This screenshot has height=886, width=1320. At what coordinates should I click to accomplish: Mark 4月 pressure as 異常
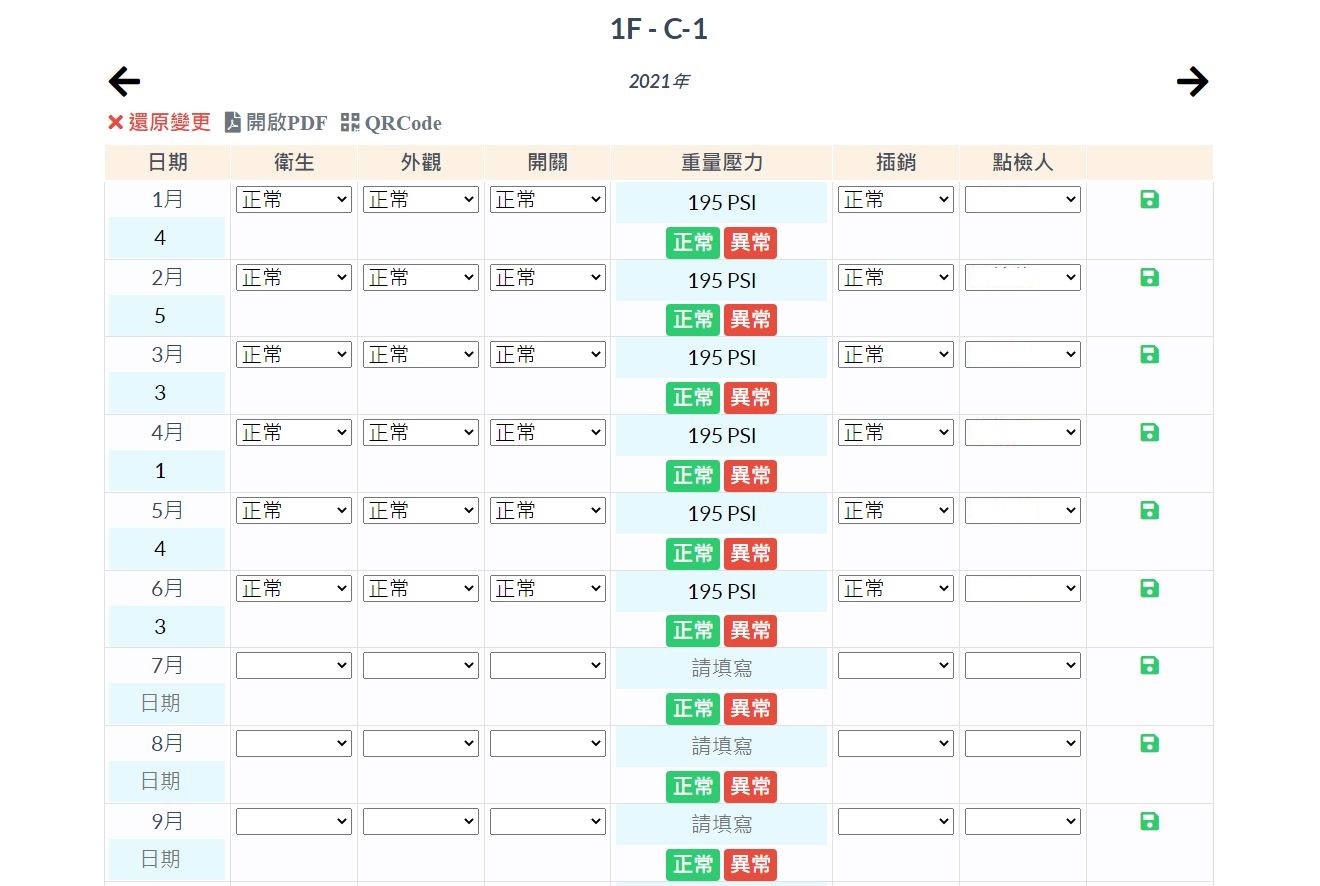click(750, 475)
